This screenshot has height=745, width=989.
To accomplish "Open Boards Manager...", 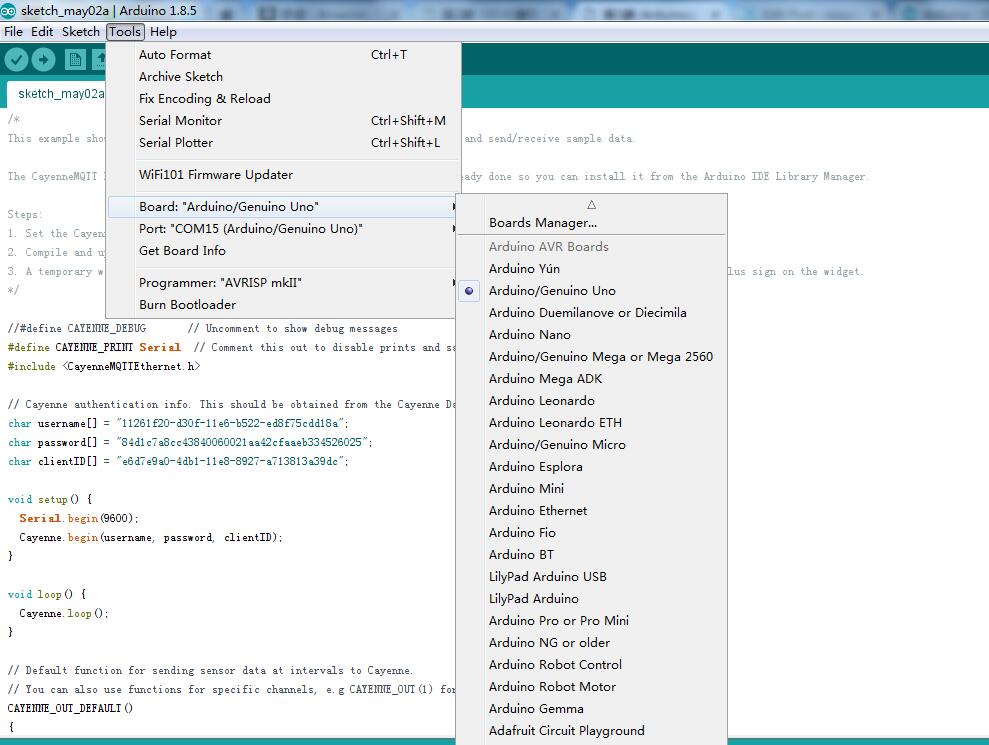I will [x=592, y=223].
